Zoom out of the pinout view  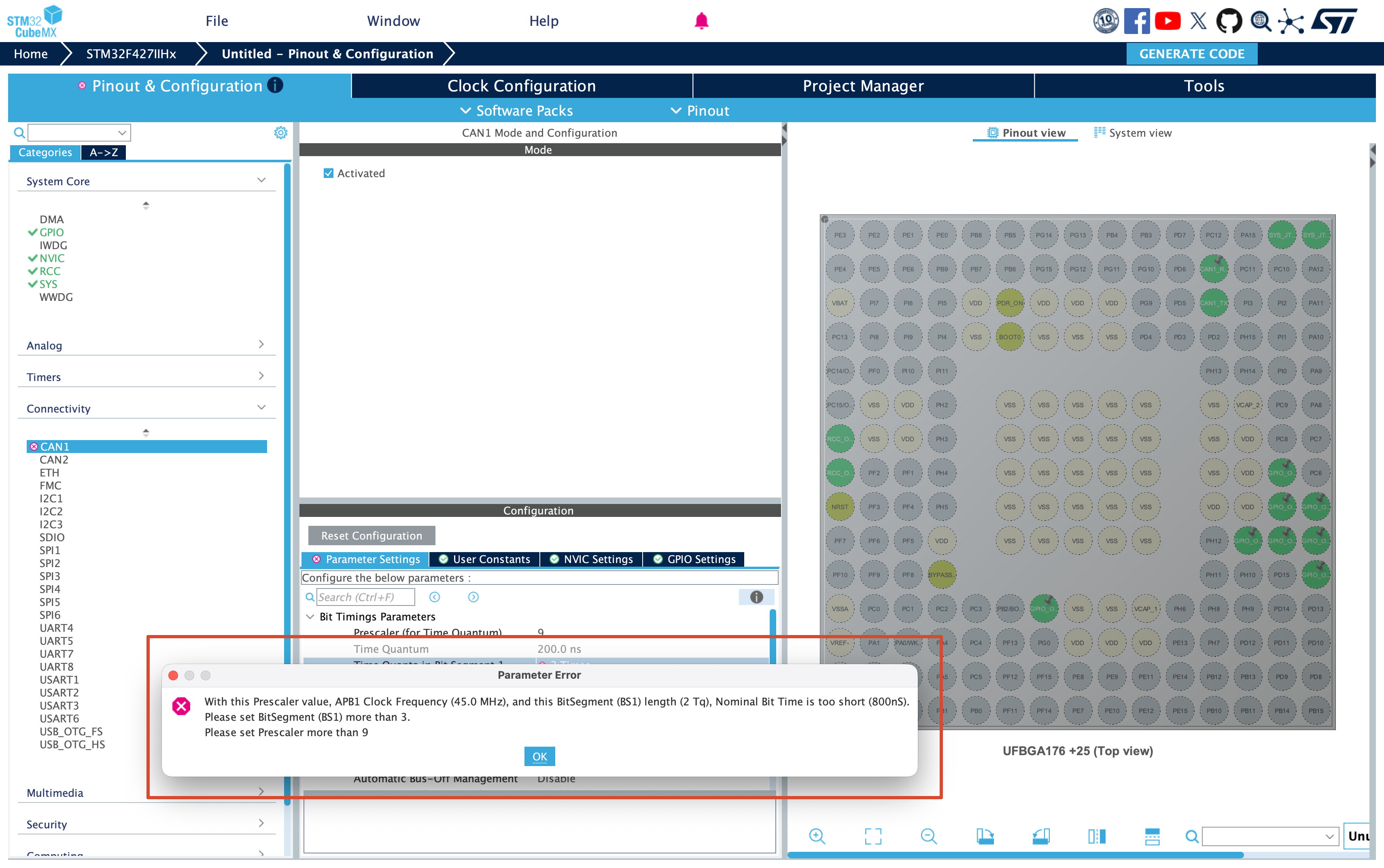[x=929, y=836]
